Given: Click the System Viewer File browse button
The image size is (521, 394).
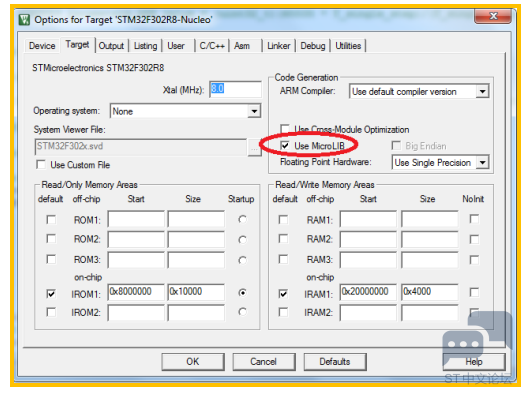Looking at the screenshot, I should pos(254,147).
